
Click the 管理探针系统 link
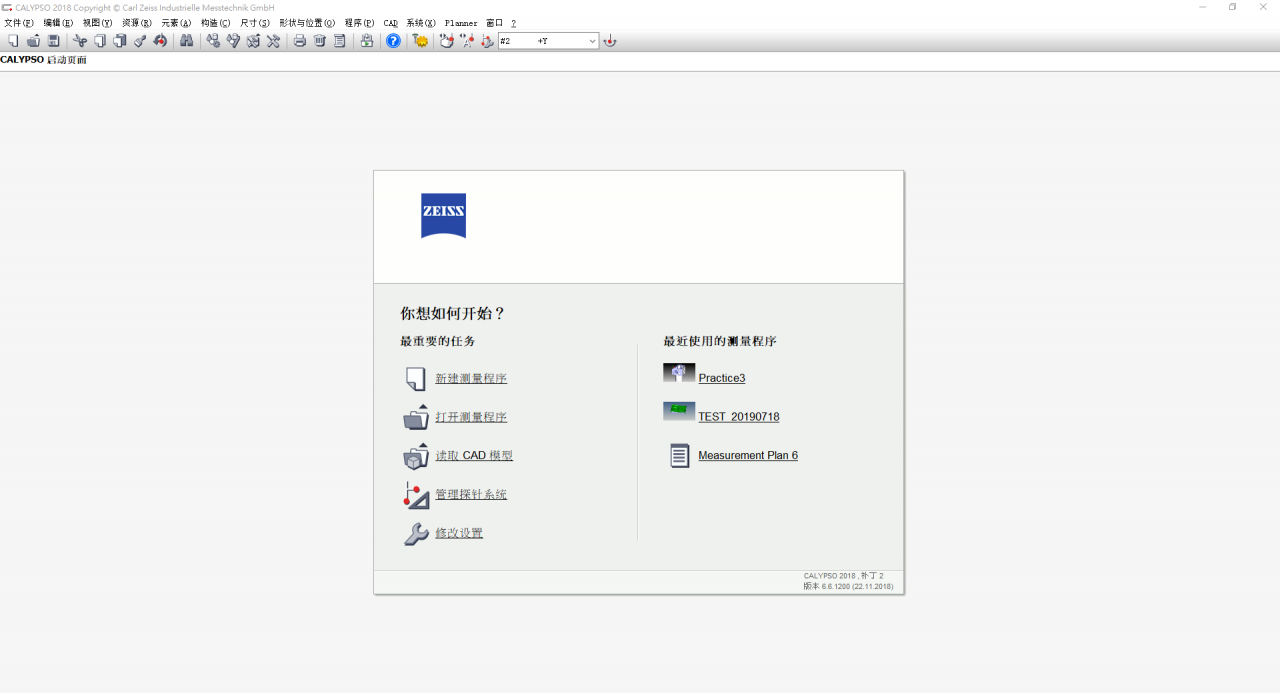pyautogui.click(x=471, y=495)
